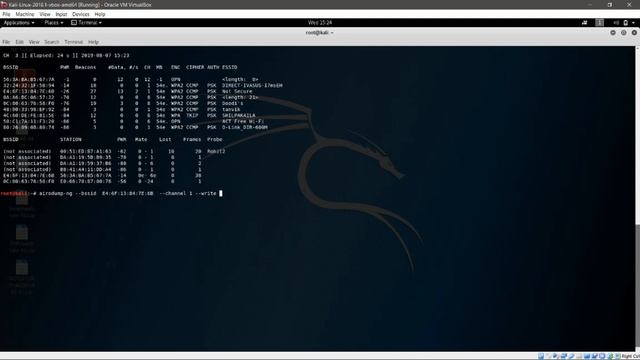This screenshot has width=640, height=360.
Task: Click the workspace indicator in top panel
Action: (x=600, y=23)
